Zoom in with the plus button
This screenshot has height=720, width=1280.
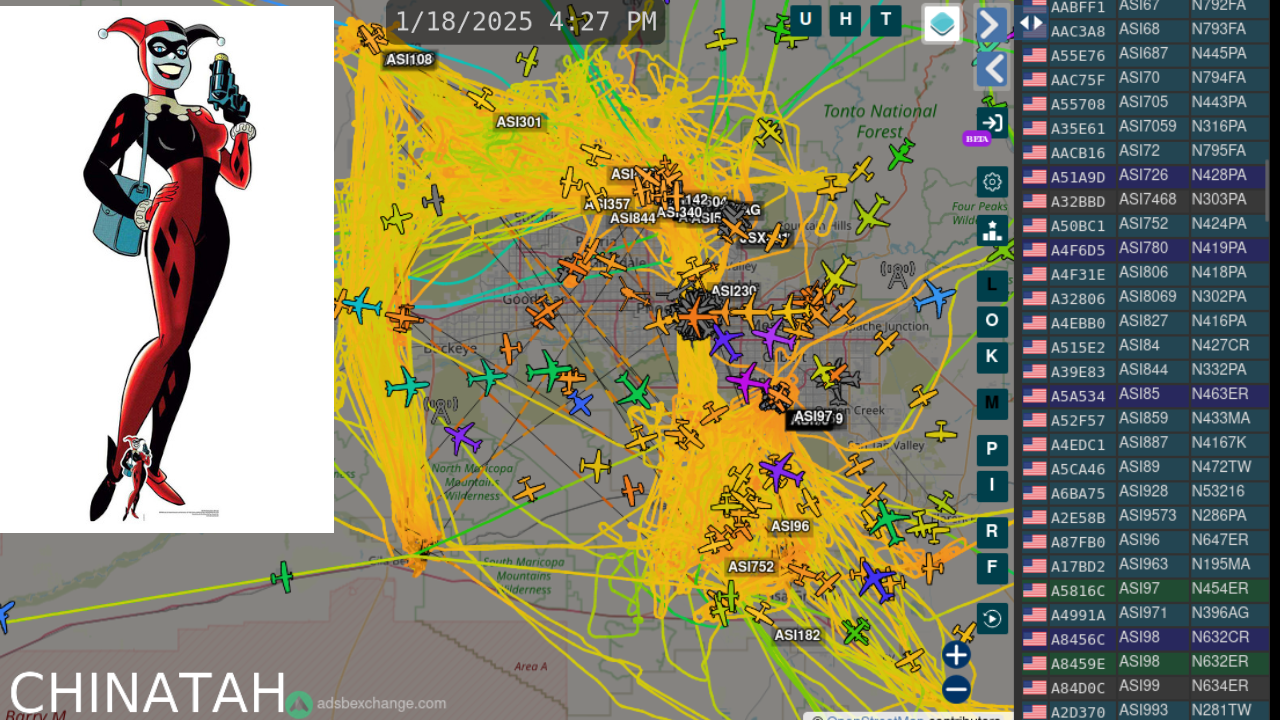click(956, 655)
